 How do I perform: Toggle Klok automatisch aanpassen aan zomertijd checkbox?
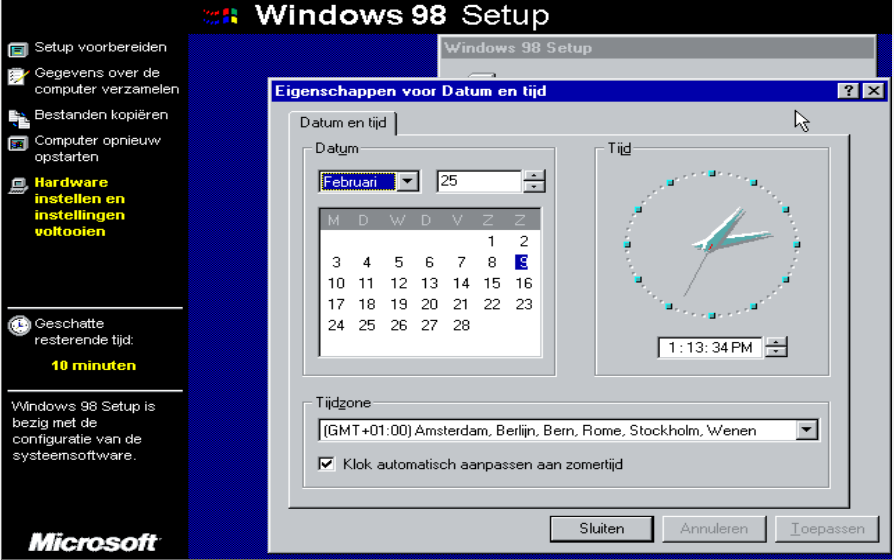coord(327,464)
